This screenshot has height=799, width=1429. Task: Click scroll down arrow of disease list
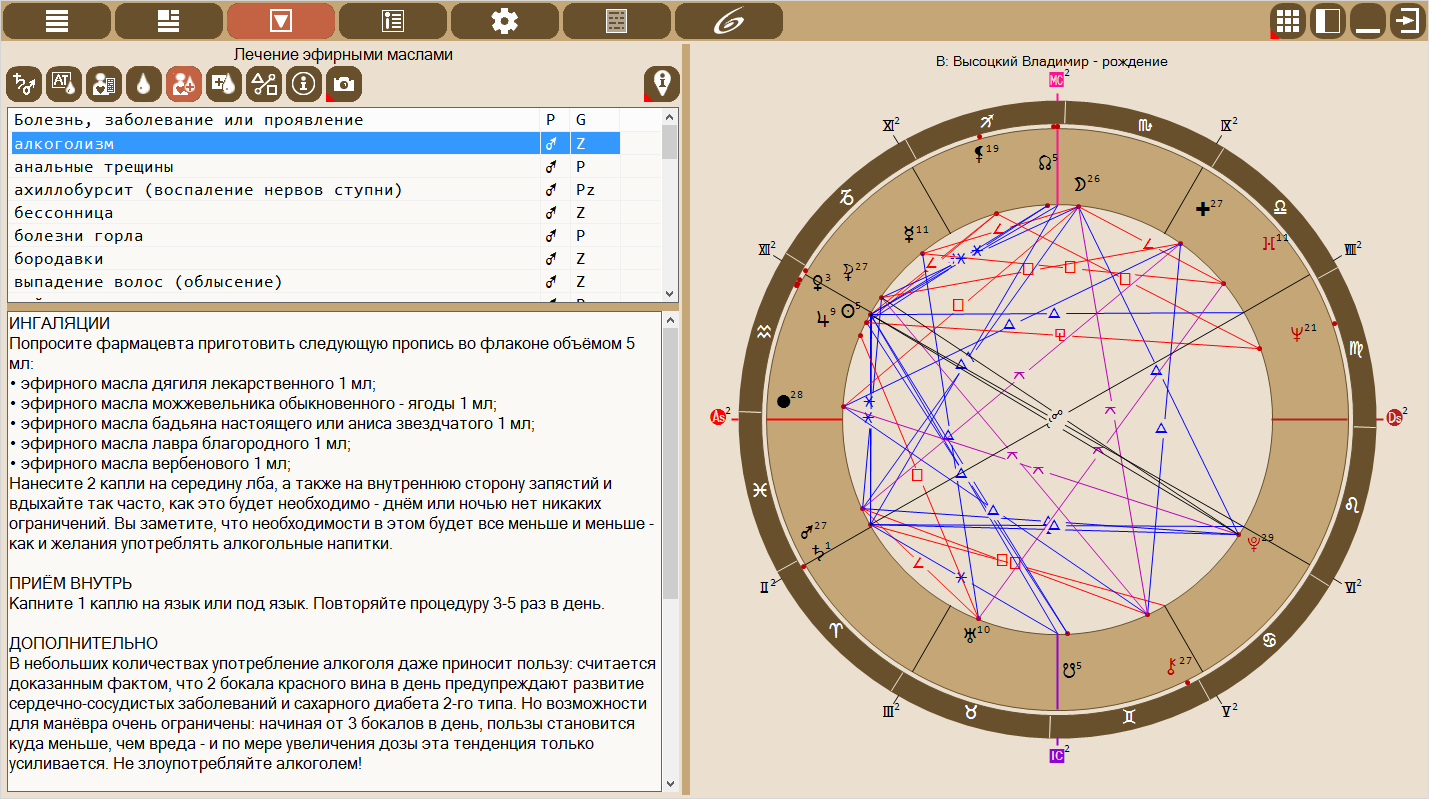pos(670,293)
